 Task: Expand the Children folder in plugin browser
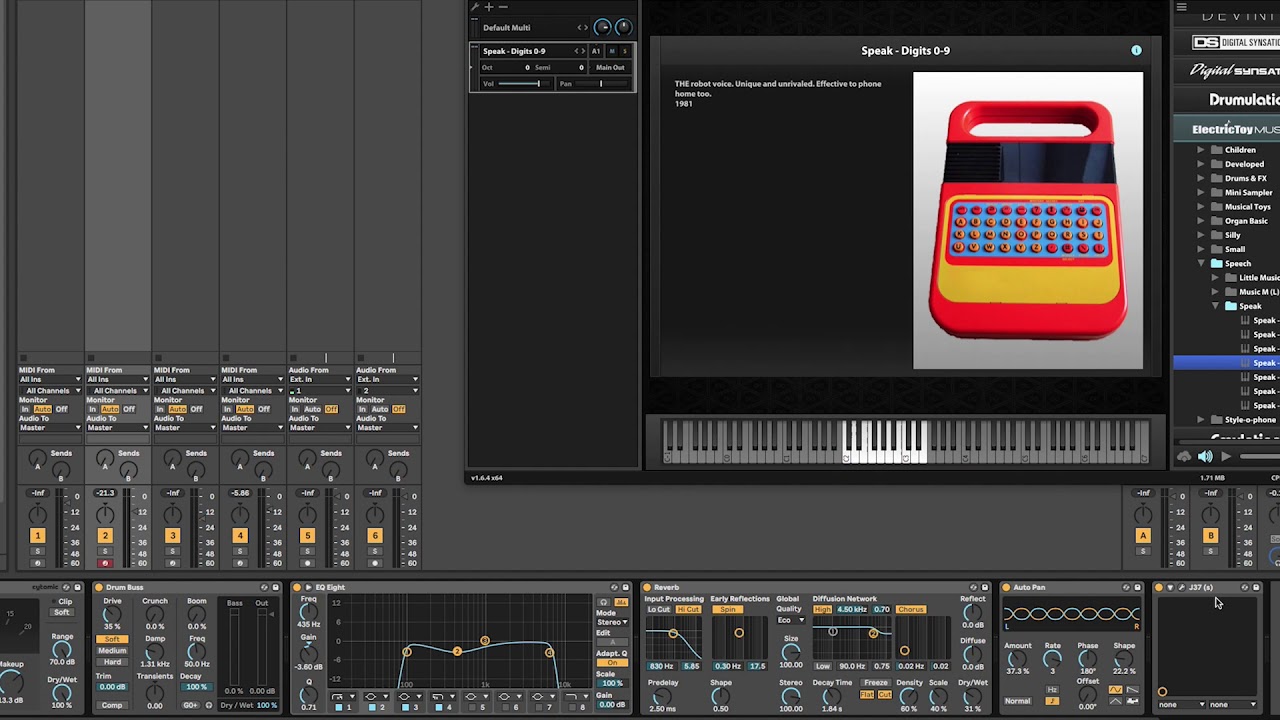[1201, 150]
